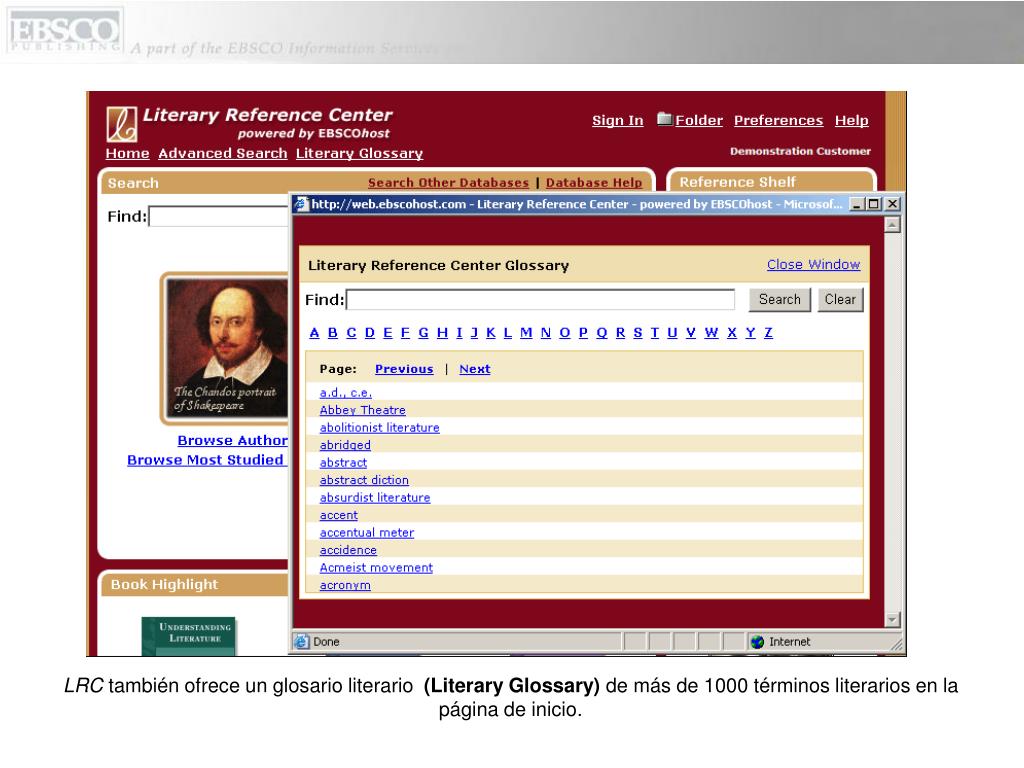Jump to glossary letter Z

coord(769,333)
